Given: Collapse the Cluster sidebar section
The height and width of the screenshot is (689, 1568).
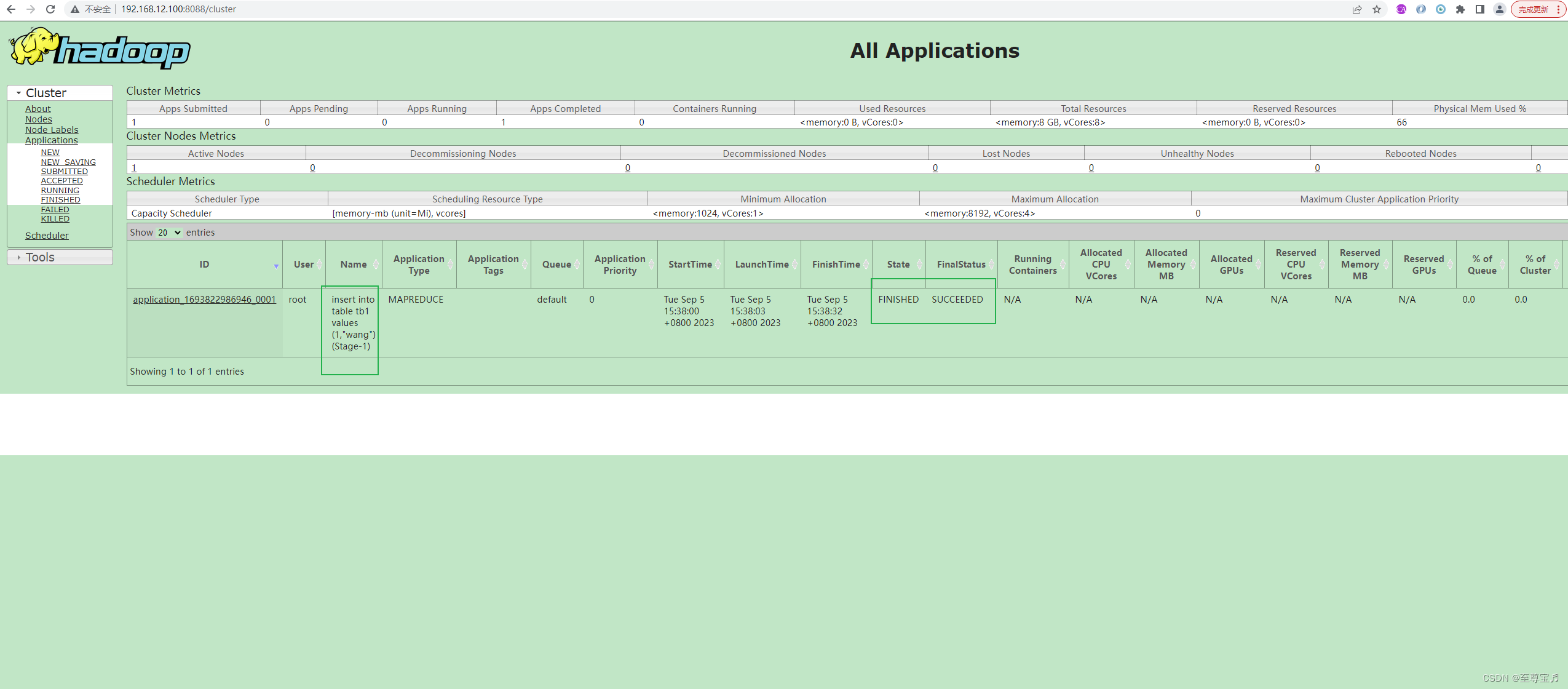Looking at the screenshot, I should [x=46, y=93].
